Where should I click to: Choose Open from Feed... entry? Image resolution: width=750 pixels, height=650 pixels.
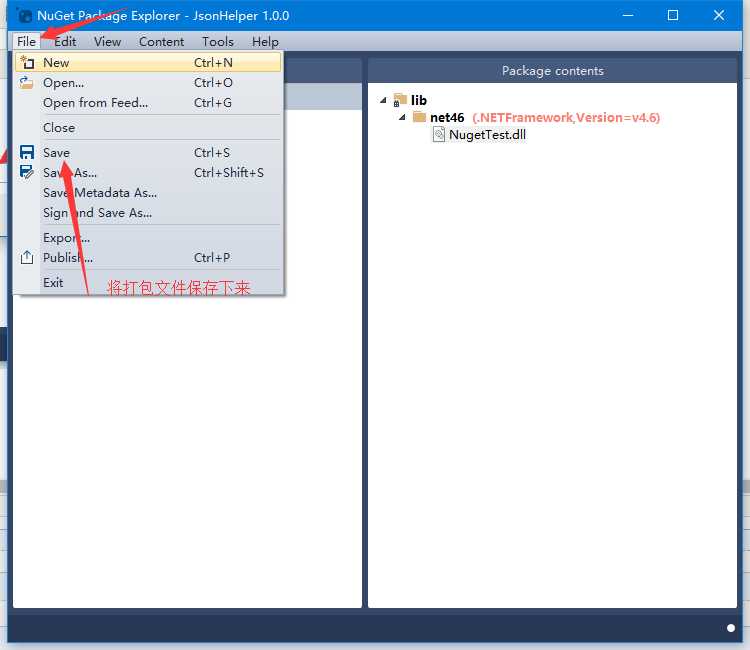(148, 103)
